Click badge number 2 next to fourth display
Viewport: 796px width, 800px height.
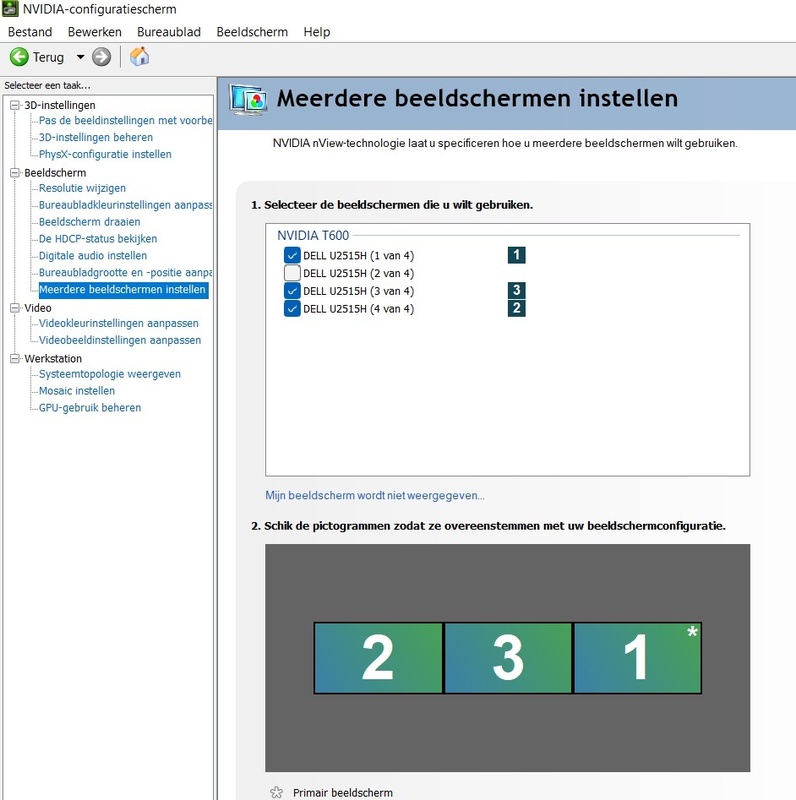click(x=516, y=308)
